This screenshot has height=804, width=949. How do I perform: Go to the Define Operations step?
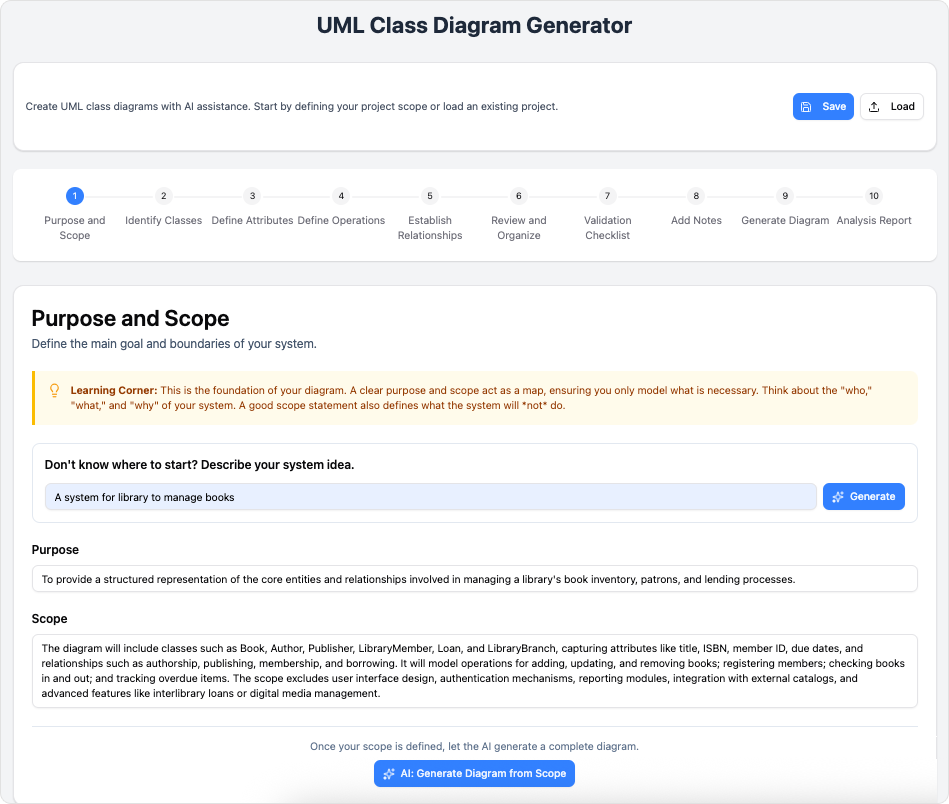pyautogui.click(x=340, y=196)
